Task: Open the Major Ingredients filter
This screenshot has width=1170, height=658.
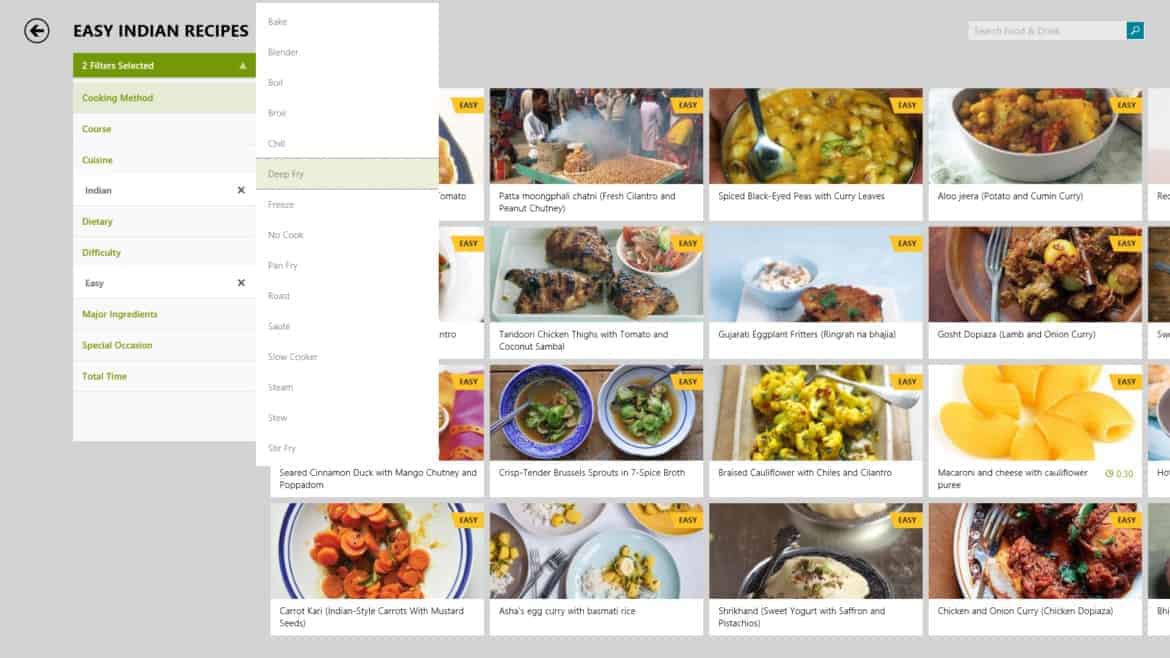Action: pos(164,314)
